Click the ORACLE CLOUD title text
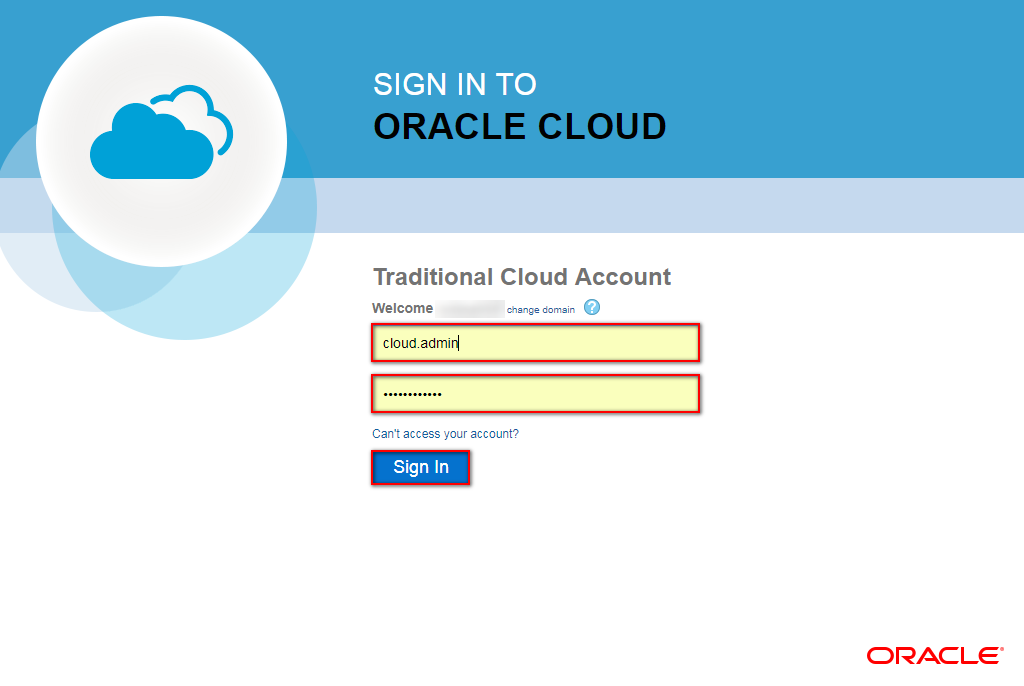The image size is (1024, 686). 520,127
